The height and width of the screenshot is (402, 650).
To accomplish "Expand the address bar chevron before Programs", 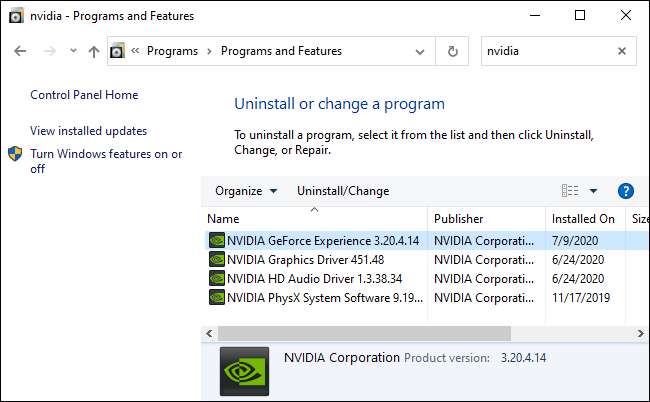I will (135, 51).
